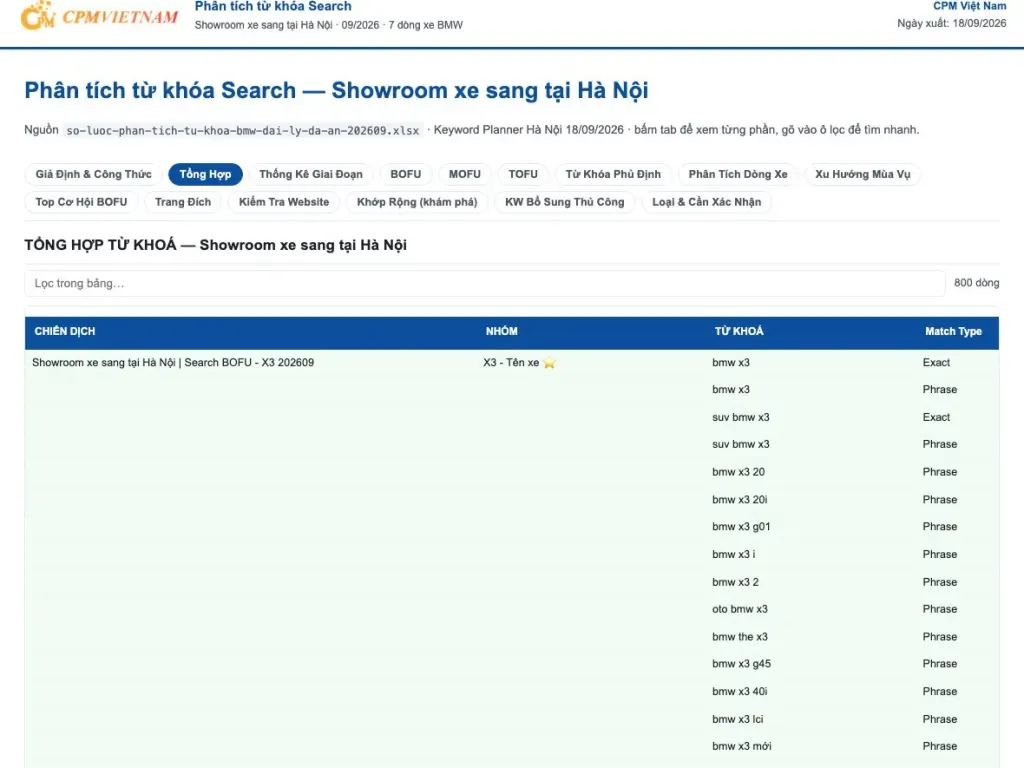Image resolution: width=1024 pixels, height=768 pixels.
Task: Click keyword oto bmw x3
Action: point(740,609)
